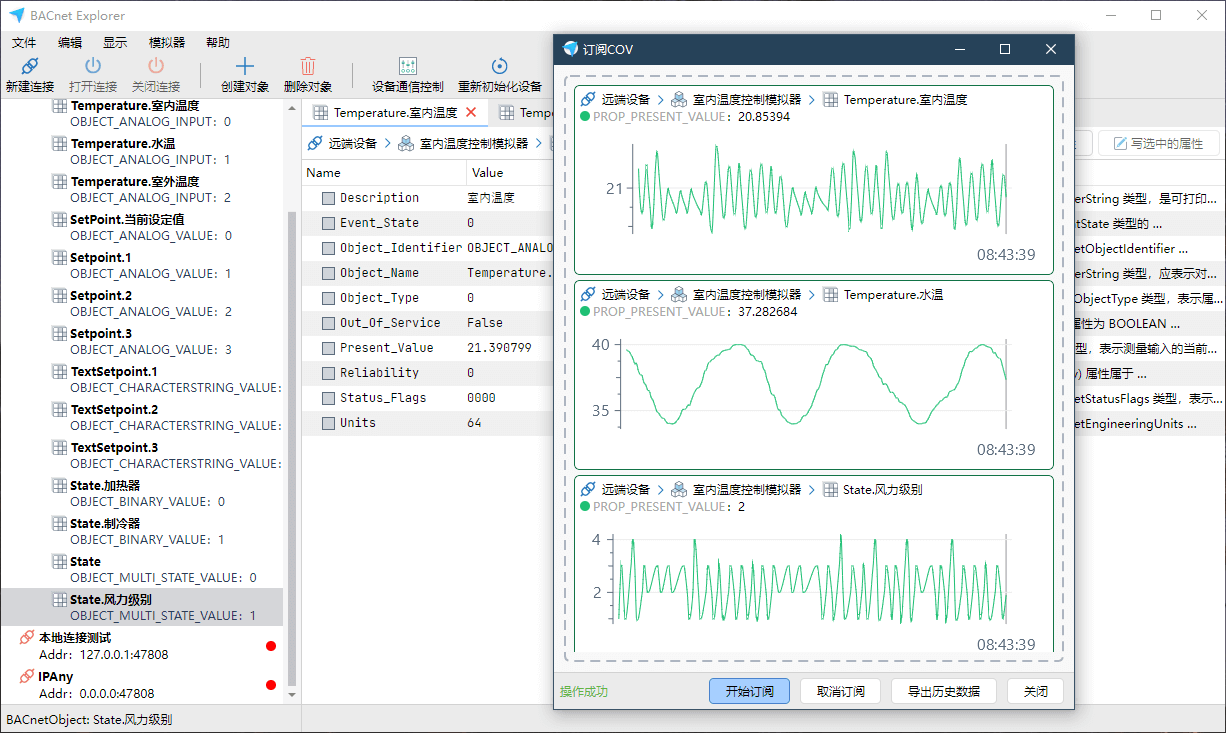Click the Delete Object (删除对象) trash icon

click(308, 67)
